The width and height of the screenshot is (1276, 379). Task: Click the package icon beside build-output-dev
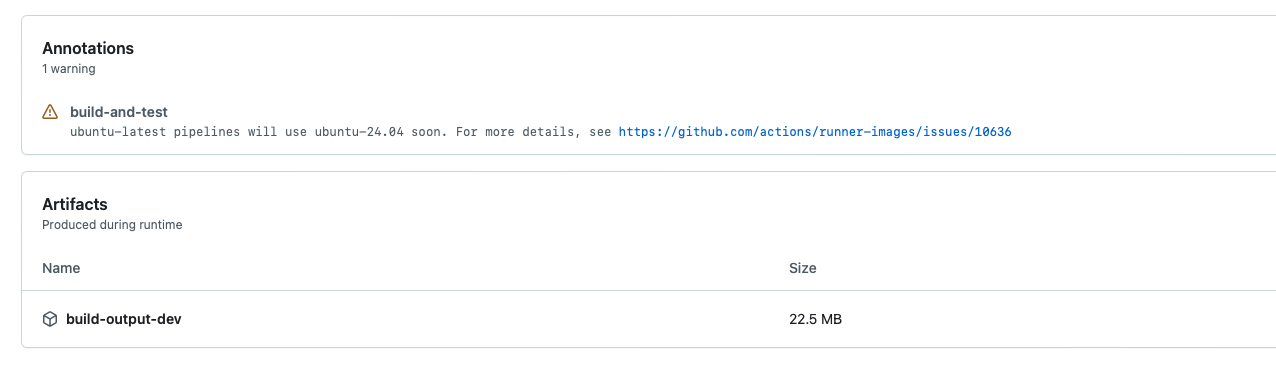click(x=50, y=319)
